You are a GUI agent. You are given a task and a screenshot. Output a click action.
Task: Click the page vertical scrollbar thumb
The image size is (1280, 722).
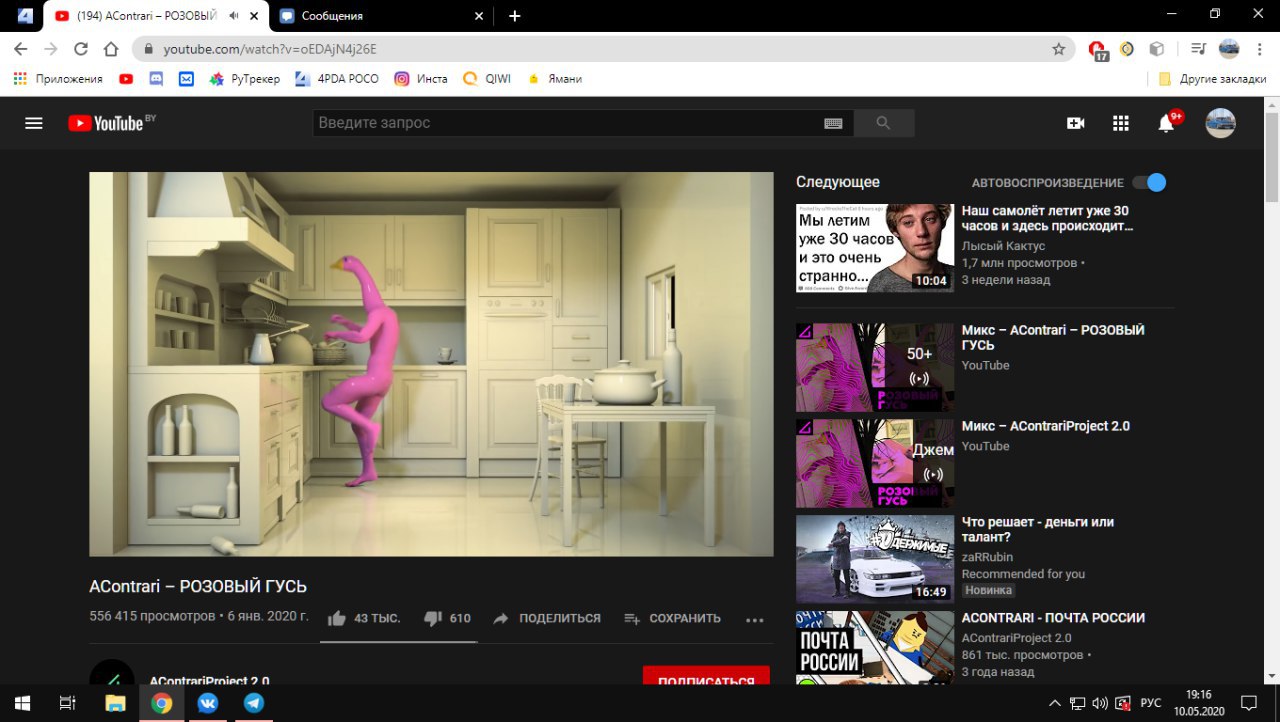click(x=1271, y=156)
